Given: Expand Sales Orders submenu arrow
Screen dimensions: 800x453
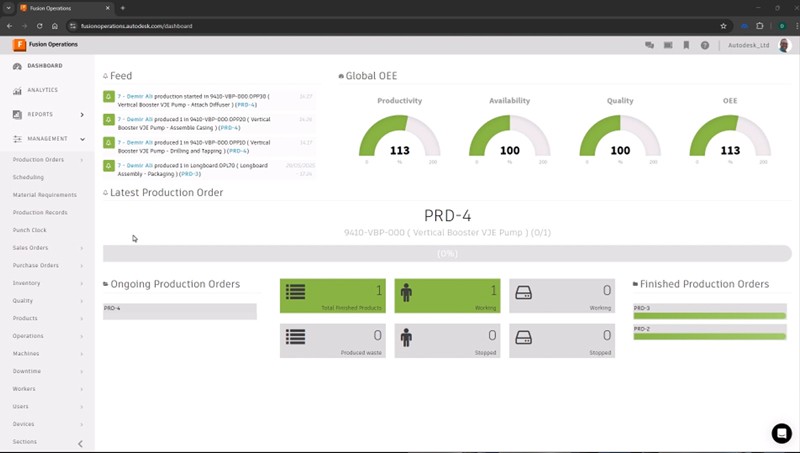Looking at the screenshot, I should 82,248.
